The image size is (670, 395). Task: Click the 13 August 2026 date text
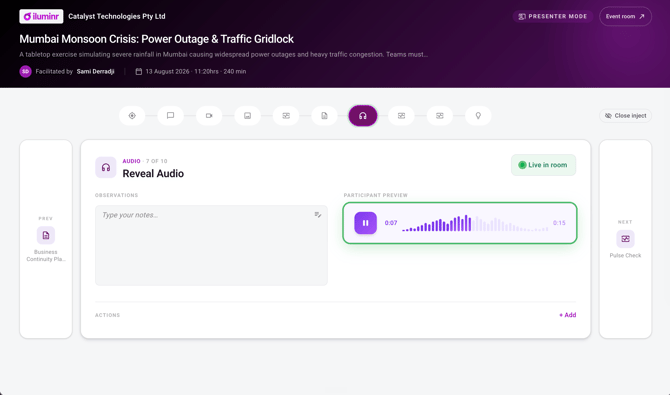point(168,71)
